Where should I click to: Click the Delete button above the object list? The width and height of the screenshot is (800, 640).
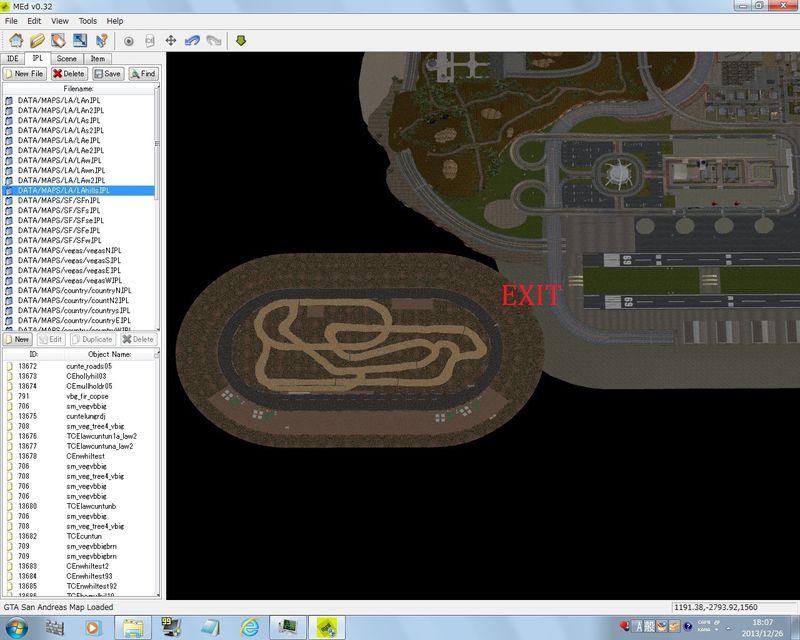click(x=138, y=339)
